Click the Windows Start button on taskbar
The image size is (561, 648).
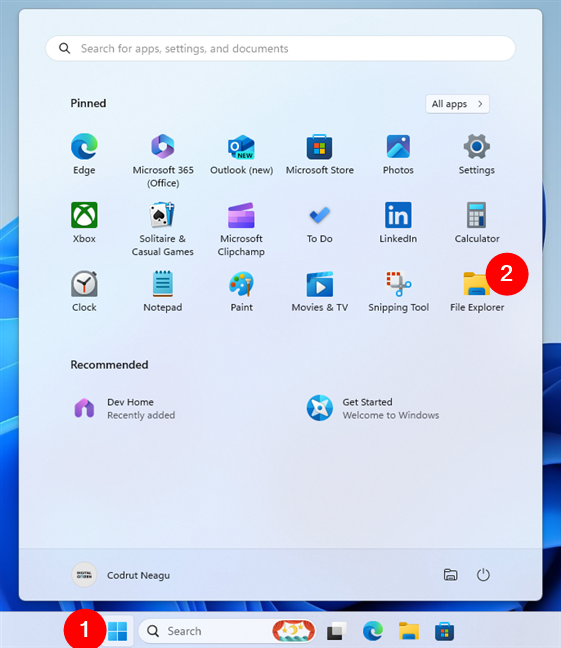(117, 631)
